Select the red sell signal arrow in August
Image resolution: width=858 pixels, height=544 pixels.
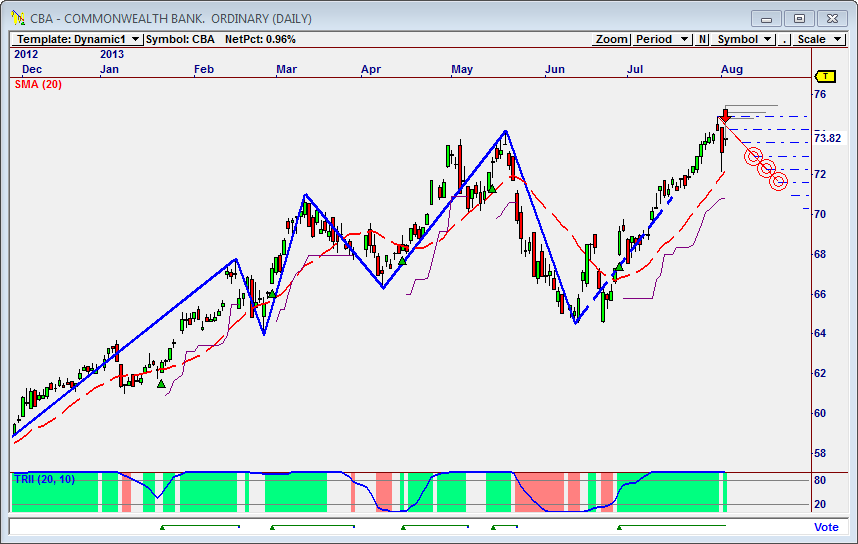[725, 115]
